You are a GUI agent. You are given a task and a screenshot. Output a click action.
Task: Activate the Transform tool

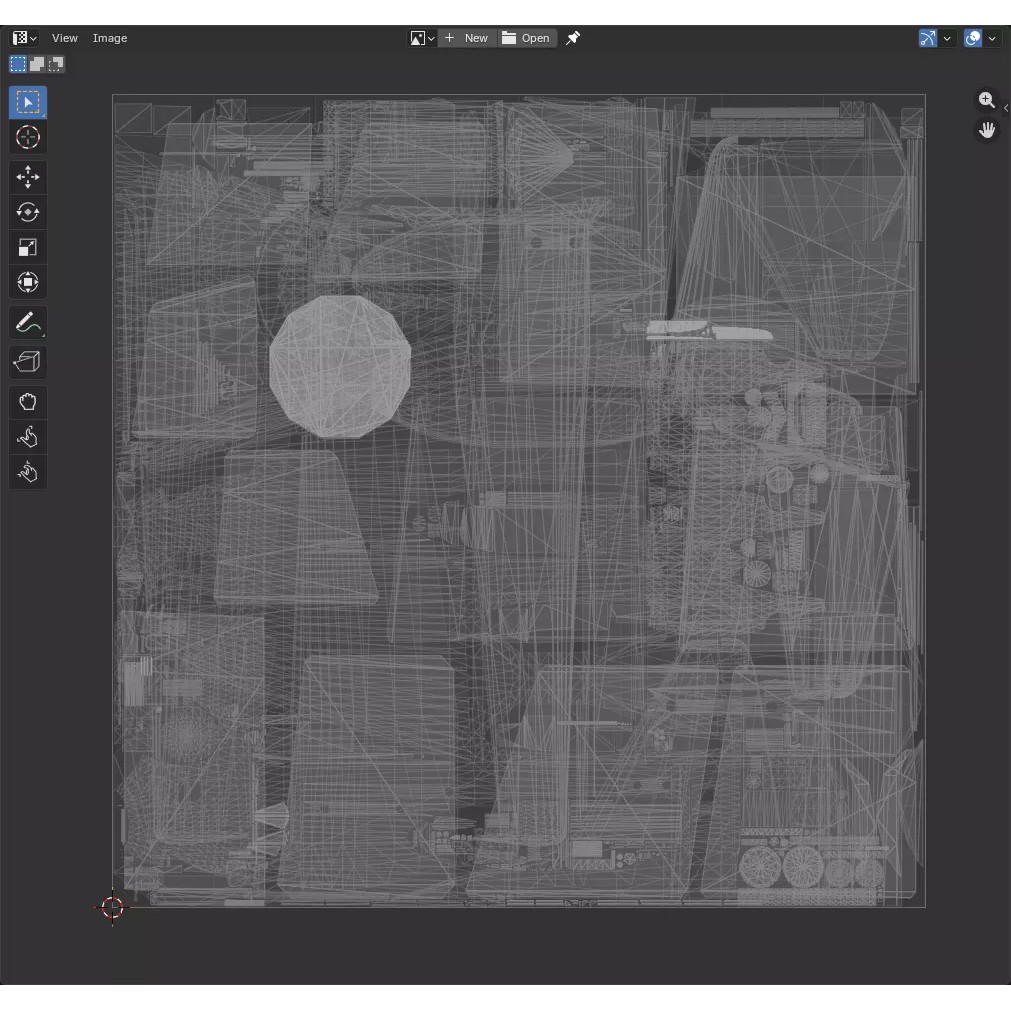pos(28,283)
